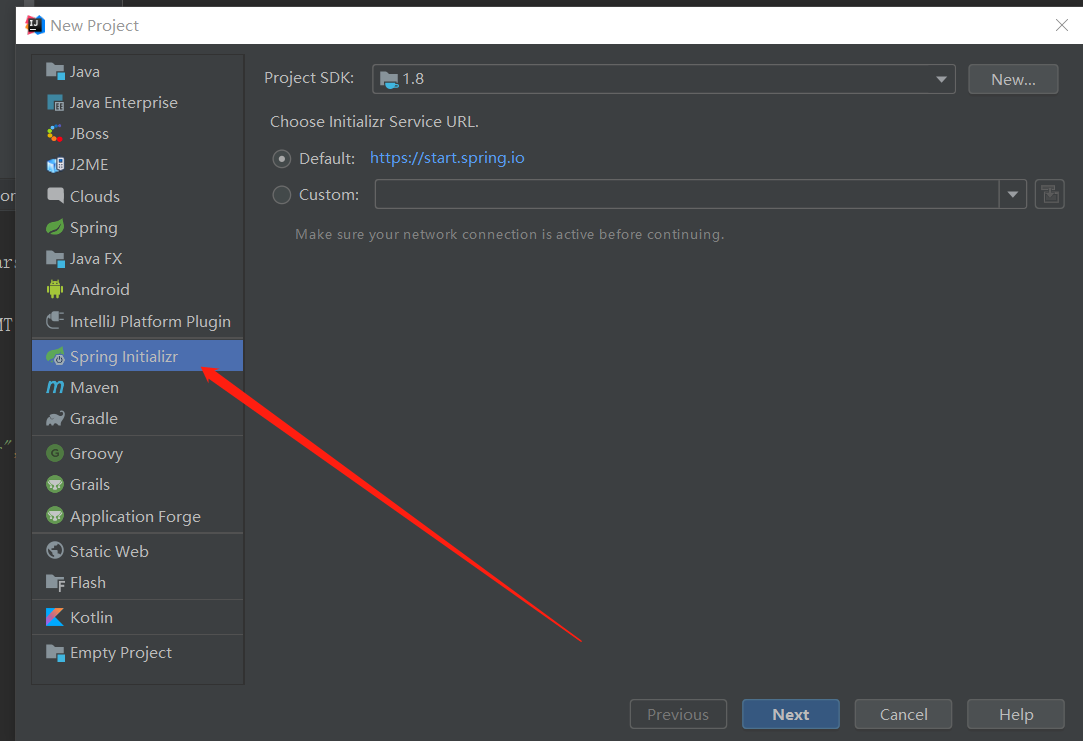Click the IntelliJ Platform Plugin plug icon
1083x741 pixels.
(55, 320)
